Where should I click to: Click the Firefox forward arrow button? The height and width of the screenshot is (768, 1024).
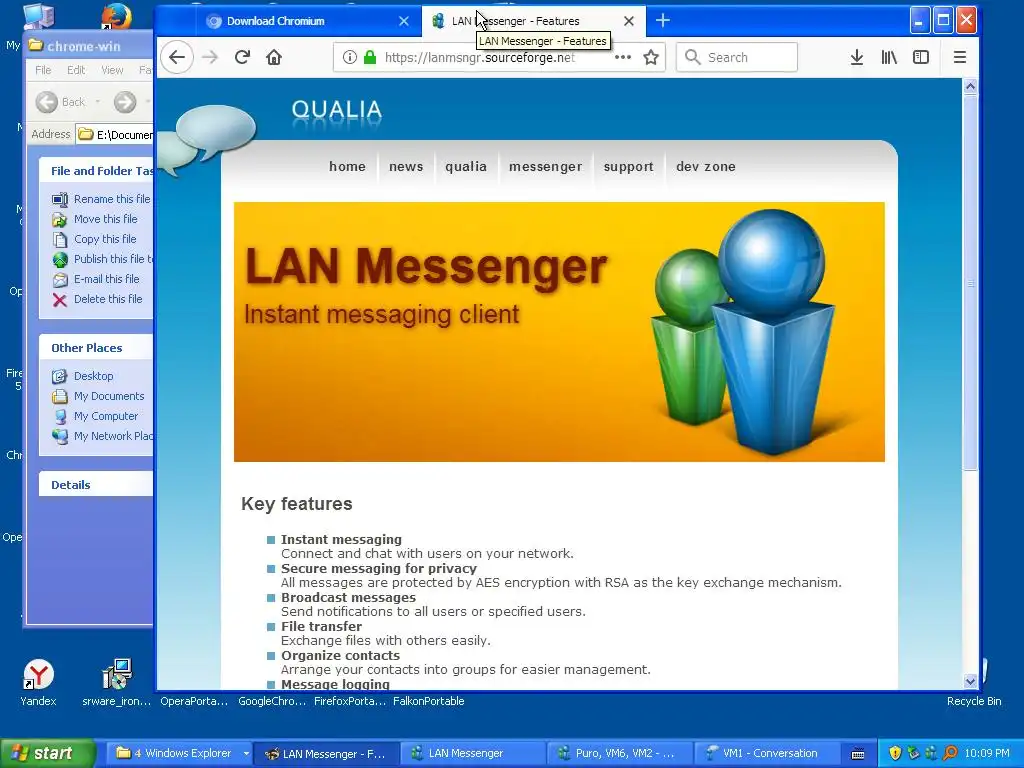(210, 57)
